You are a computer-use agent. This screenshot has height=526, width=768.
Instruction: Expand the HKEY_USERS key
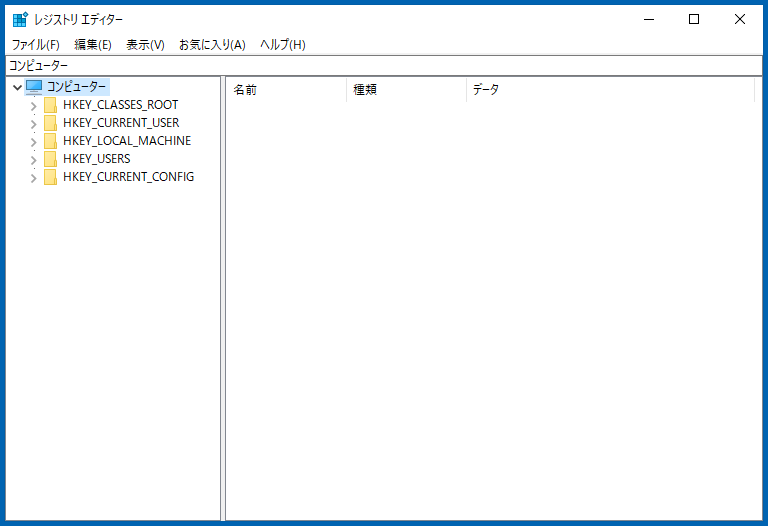tap(33, 160)
